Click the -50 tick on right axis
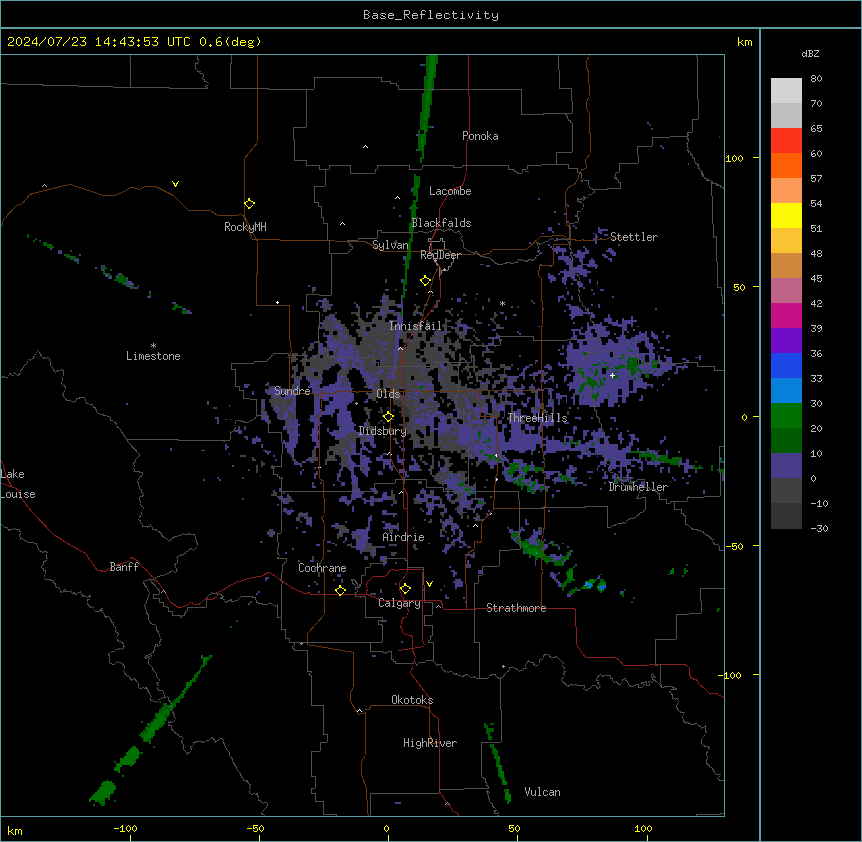The width and height of the screenshot is (862, 842). click(x=734, y=546)
